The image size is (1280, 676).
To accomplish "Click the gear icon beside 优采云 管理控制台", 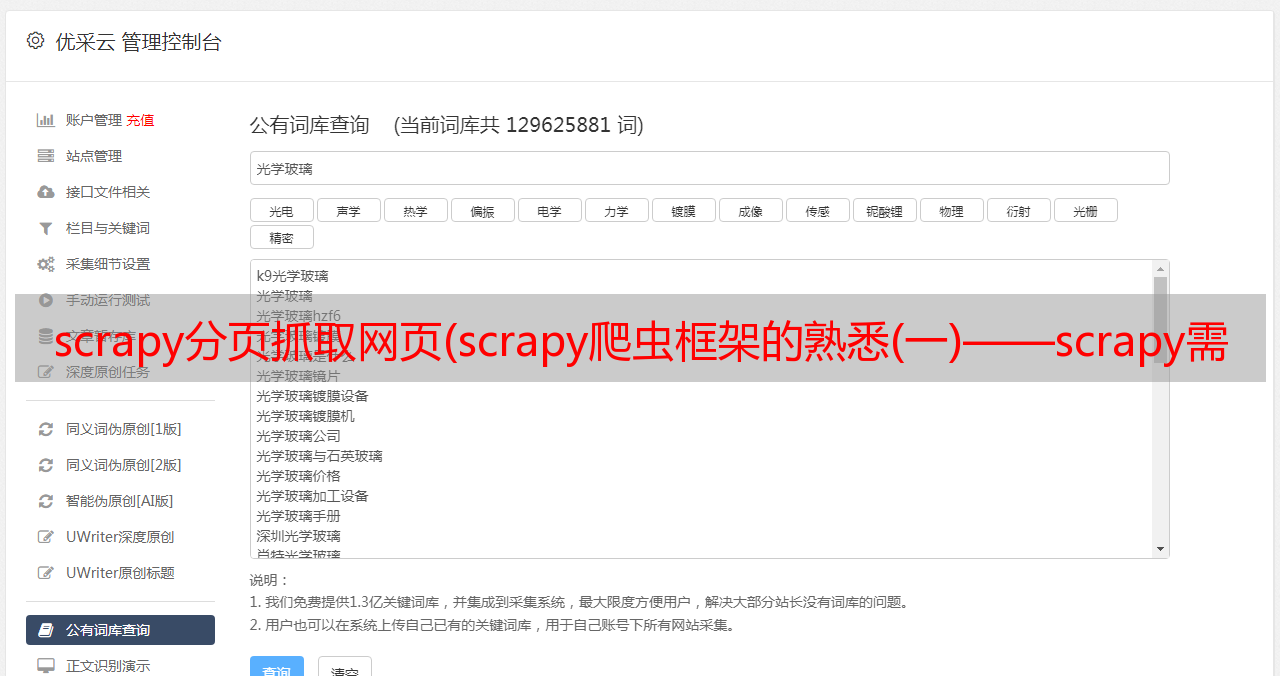I will tap(35, 41).
